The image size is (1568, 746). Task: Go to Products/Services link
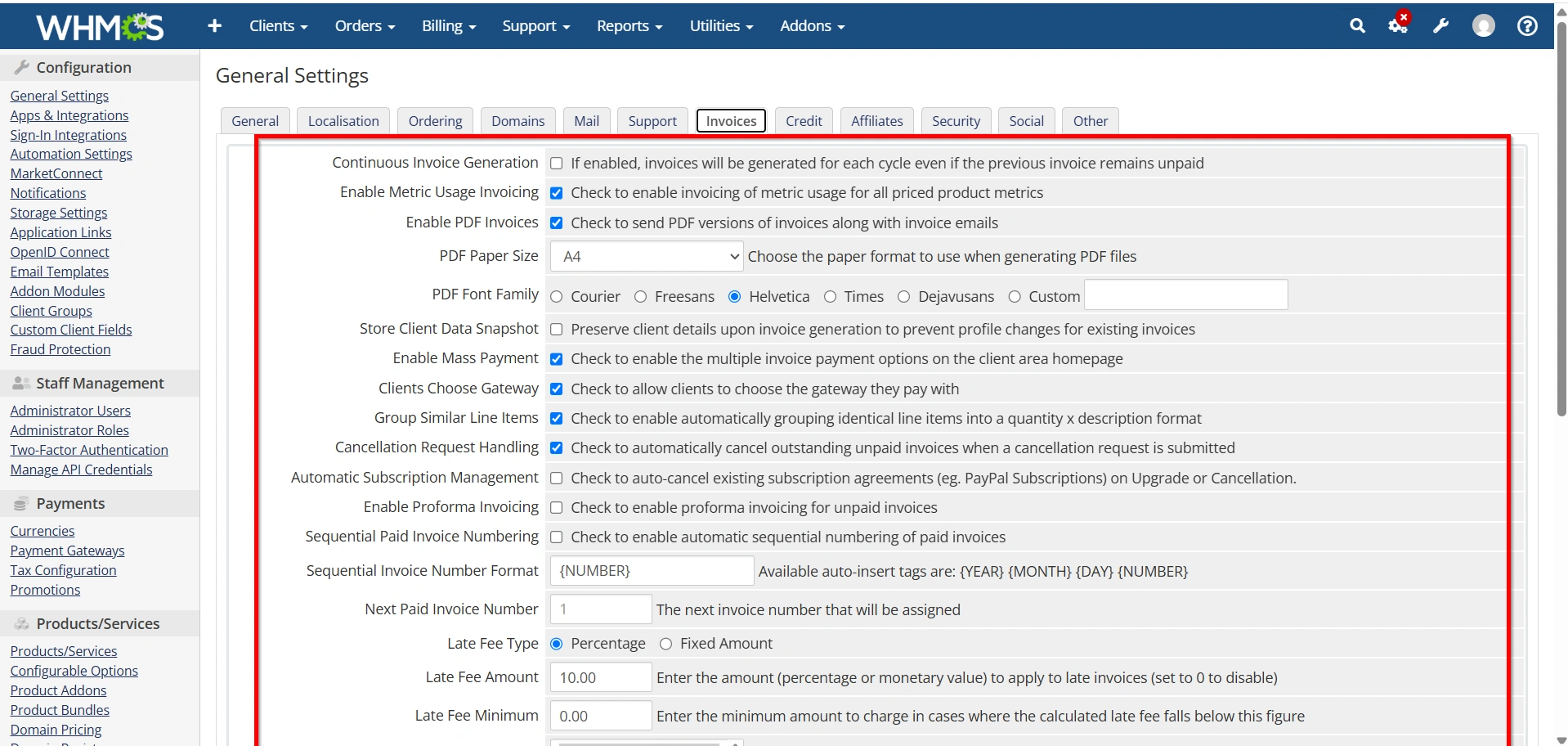point(64,651)
